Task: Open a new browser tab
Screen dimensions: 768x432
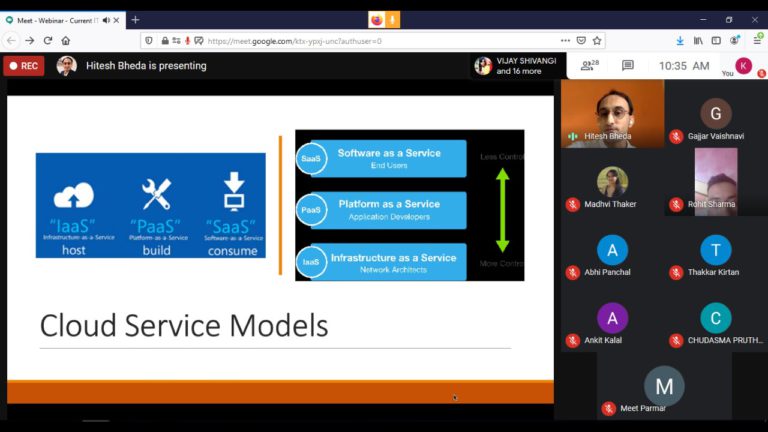Action: pyautogui.click(x=135, y=20)
